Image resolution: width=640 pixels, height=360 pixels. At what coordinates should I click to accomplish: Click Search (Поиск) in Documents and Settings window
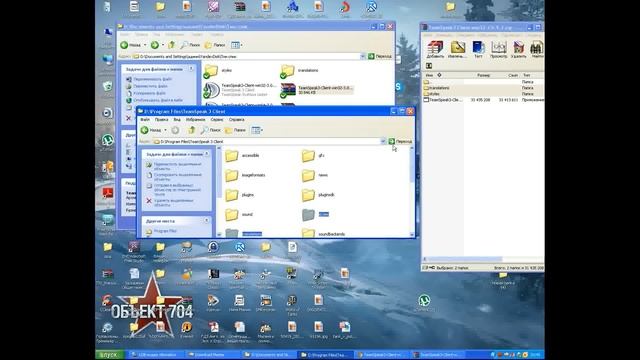[190, 45]
